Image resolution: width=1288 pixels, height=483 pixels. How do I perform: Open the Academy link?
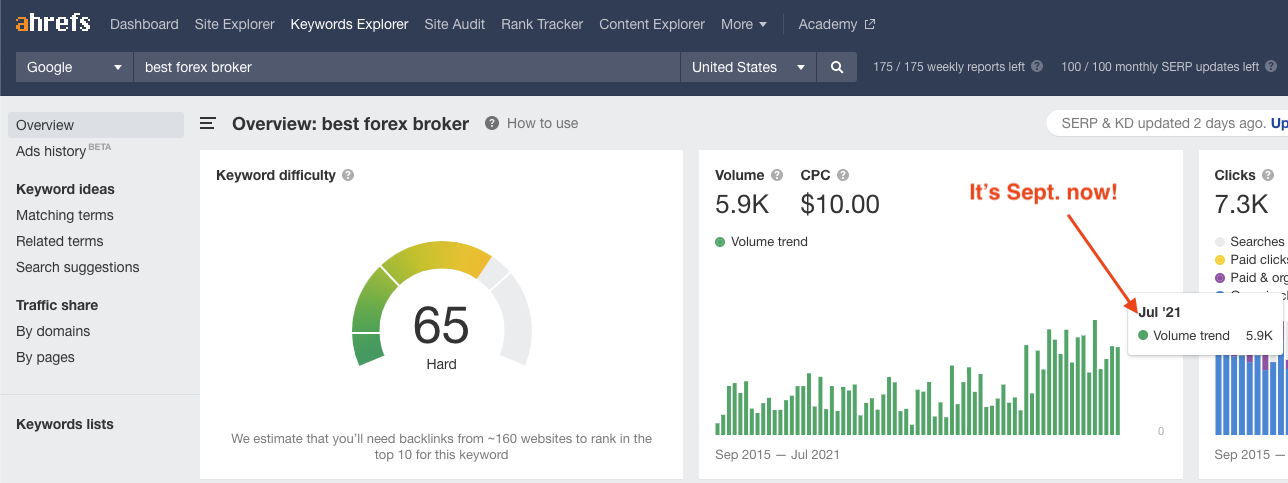click(828, 24)
